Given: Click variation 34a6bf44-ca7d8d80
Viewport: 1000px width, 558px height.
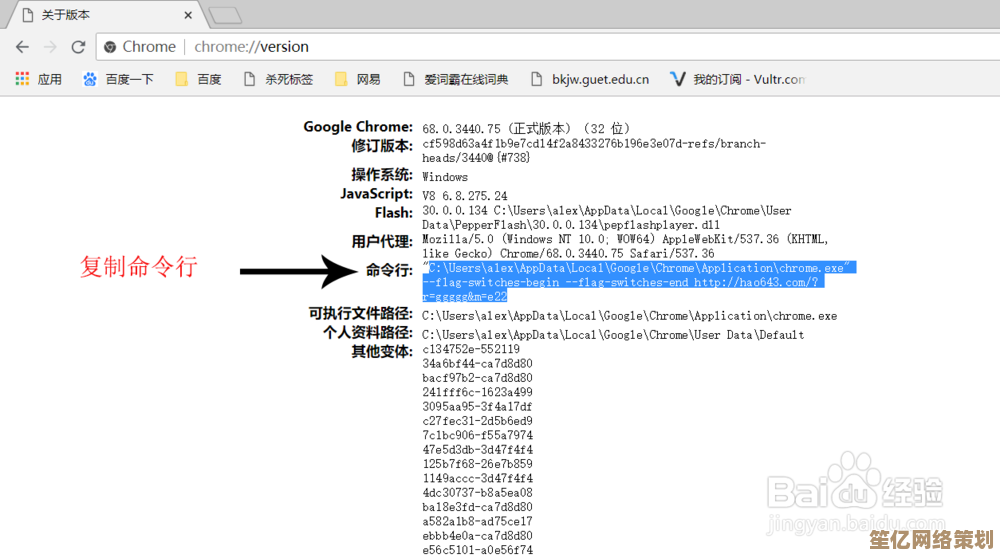Looking at the screenshot, I should (477, 363).
